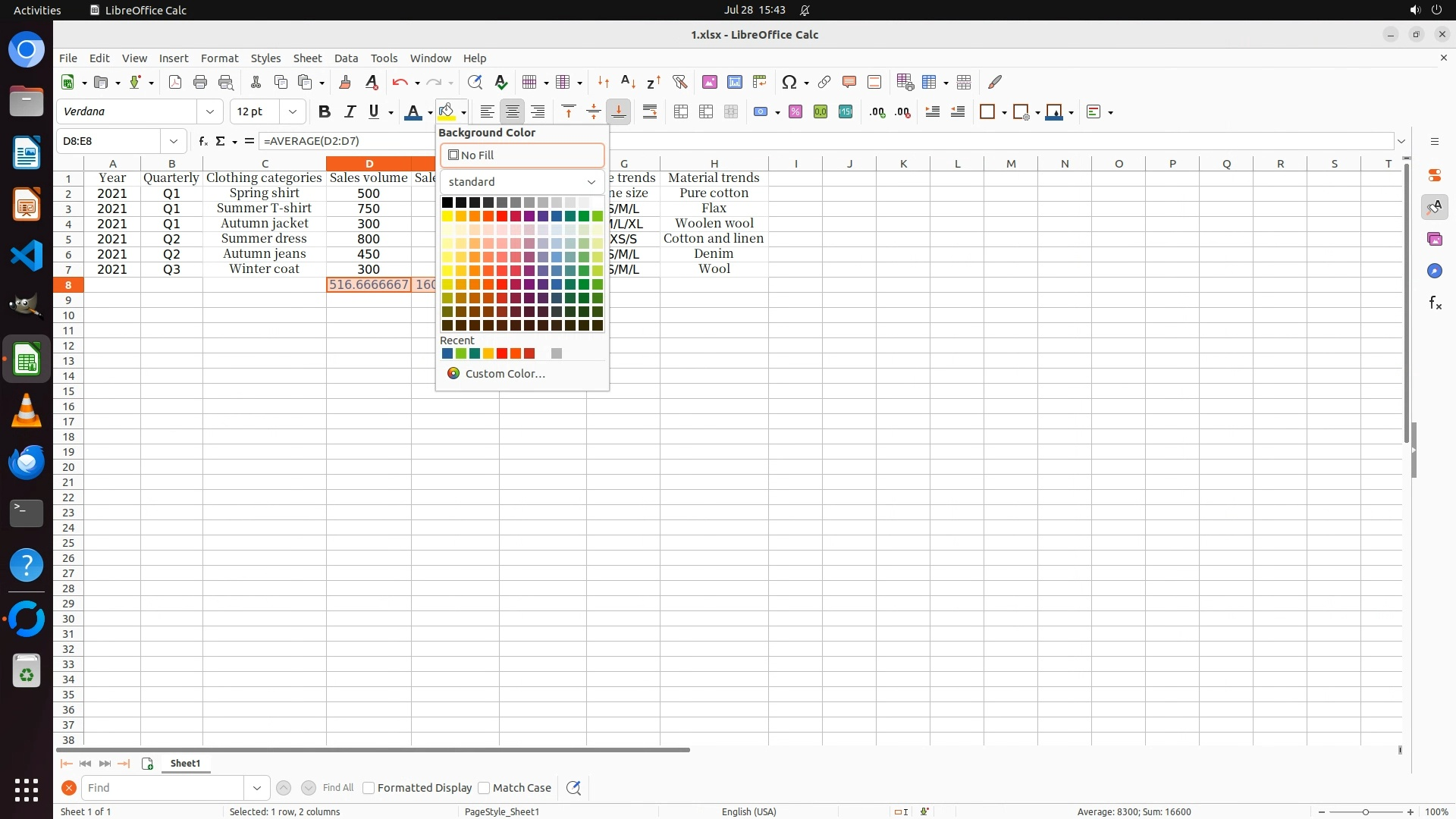Click the Wrap Text icon
This screenshot has width=1456, height=819.
click(650, 112)
